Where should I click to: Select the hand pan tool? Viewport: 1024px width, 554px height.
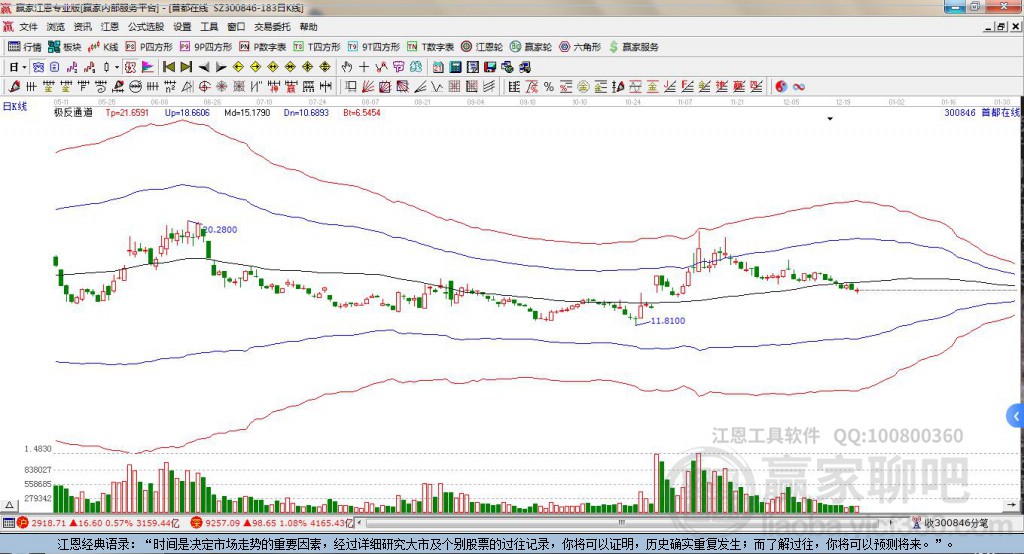point(347,67)
